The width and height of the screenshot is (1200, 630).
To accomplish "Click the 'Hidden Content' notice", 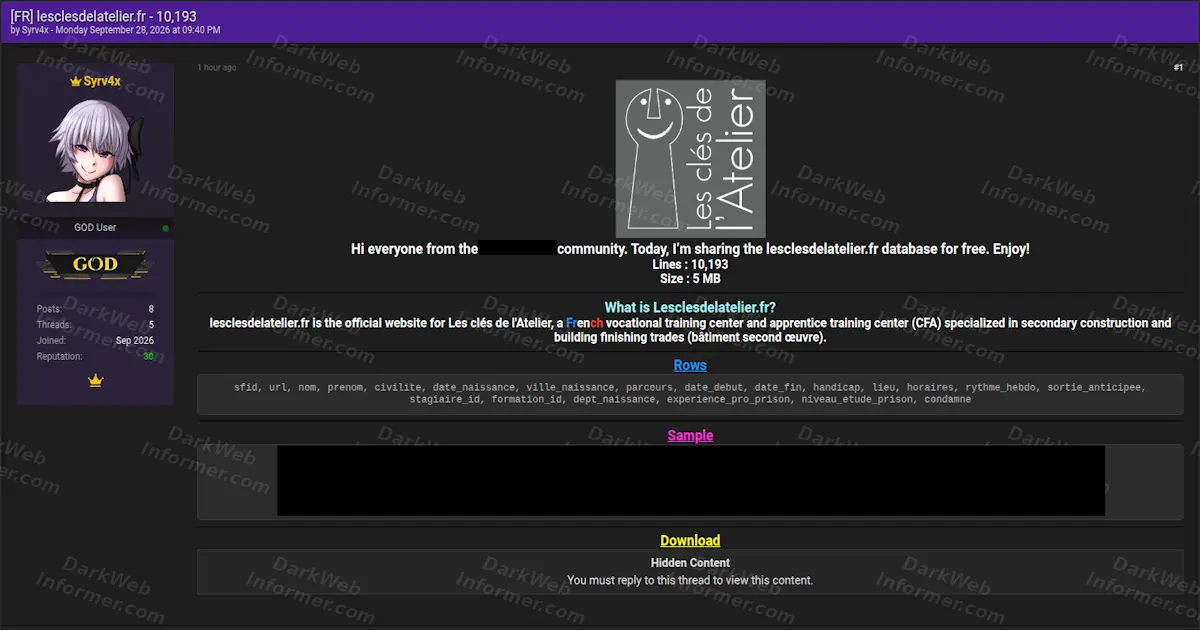I will pyautogui.click(x=690, y=563).
